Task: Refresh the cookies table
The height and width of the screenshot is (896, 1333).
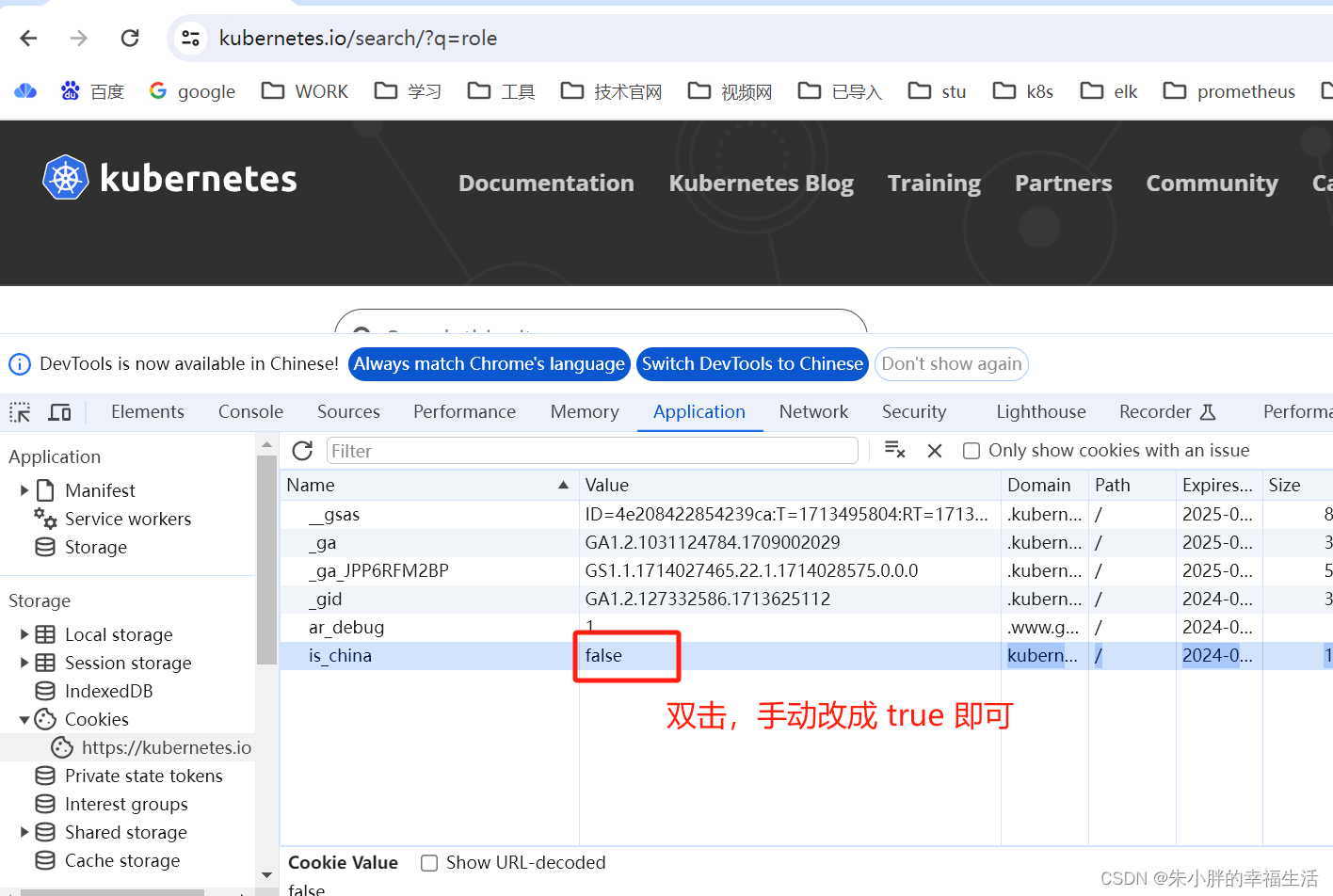Action: pyautogui.click(x=302, y=451)
